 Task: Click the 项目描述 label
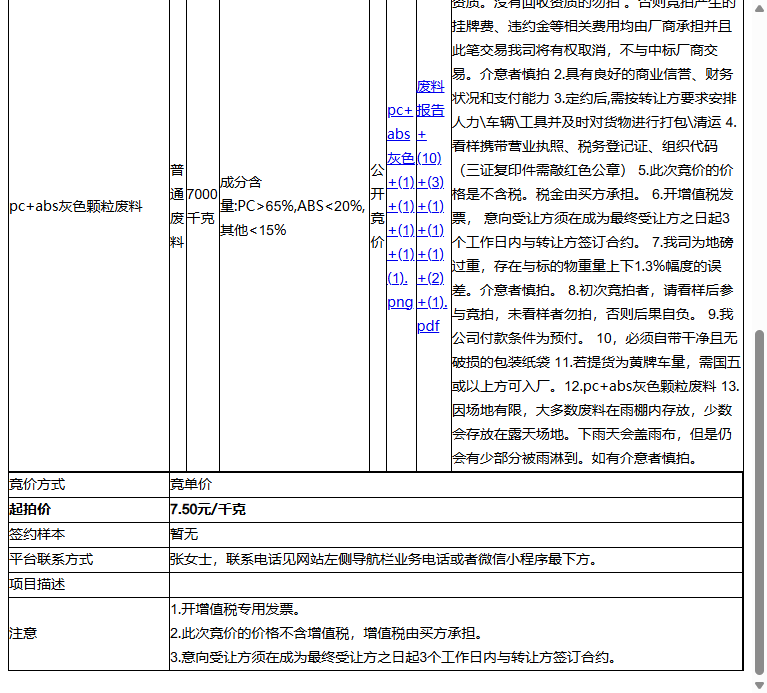tap(37, 584)
